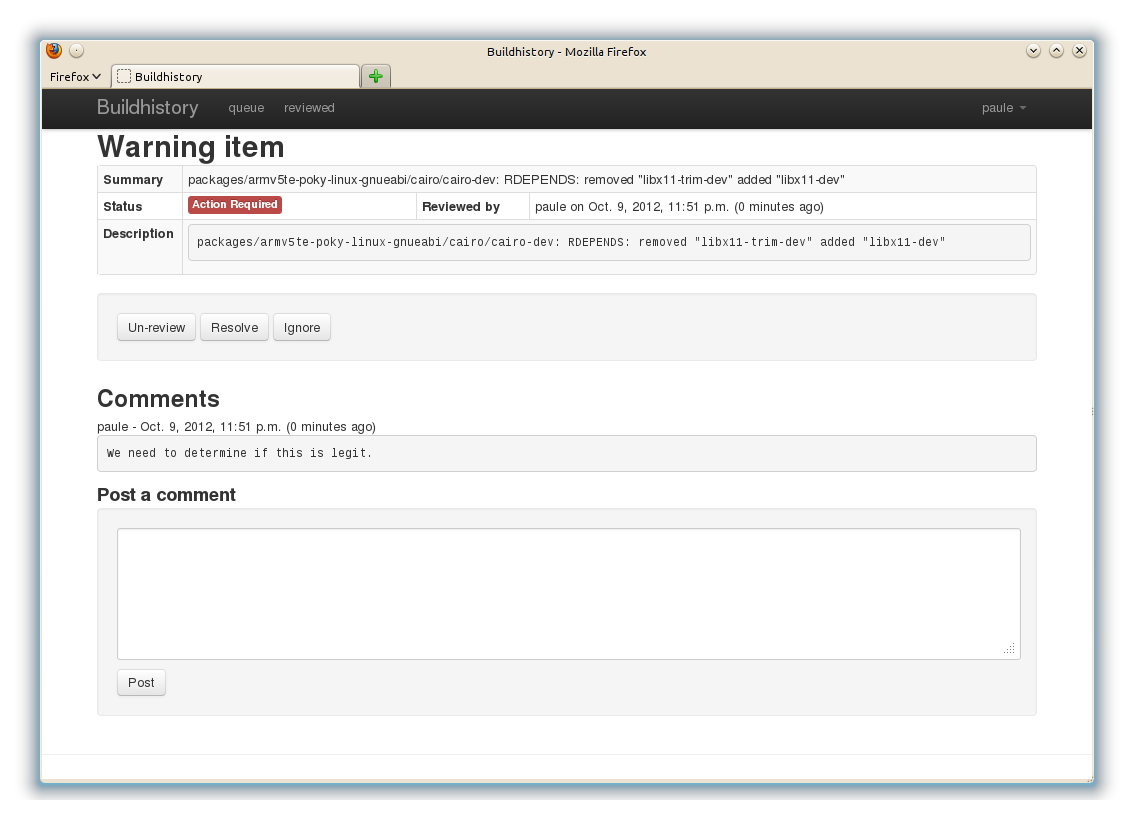Viewport: 1134px width, 823px height.
Task: Click the Buildhistory tab page icon
Action: click(x=124, y=77)
